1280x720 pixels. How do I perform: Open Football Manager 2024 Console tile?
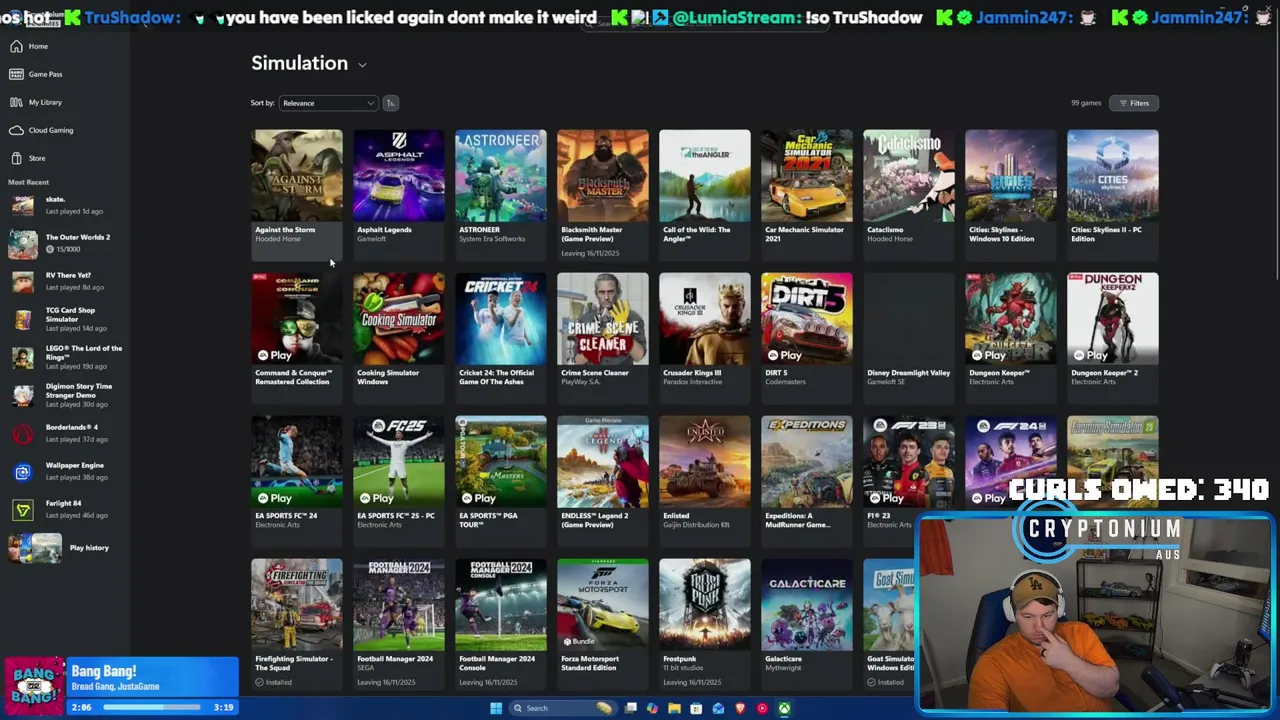tap(501, 623)
